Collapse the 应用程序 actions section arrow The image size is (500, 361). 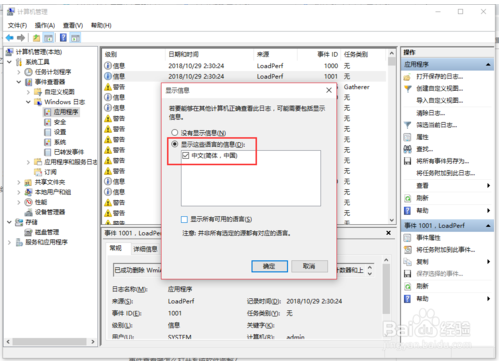488,64
